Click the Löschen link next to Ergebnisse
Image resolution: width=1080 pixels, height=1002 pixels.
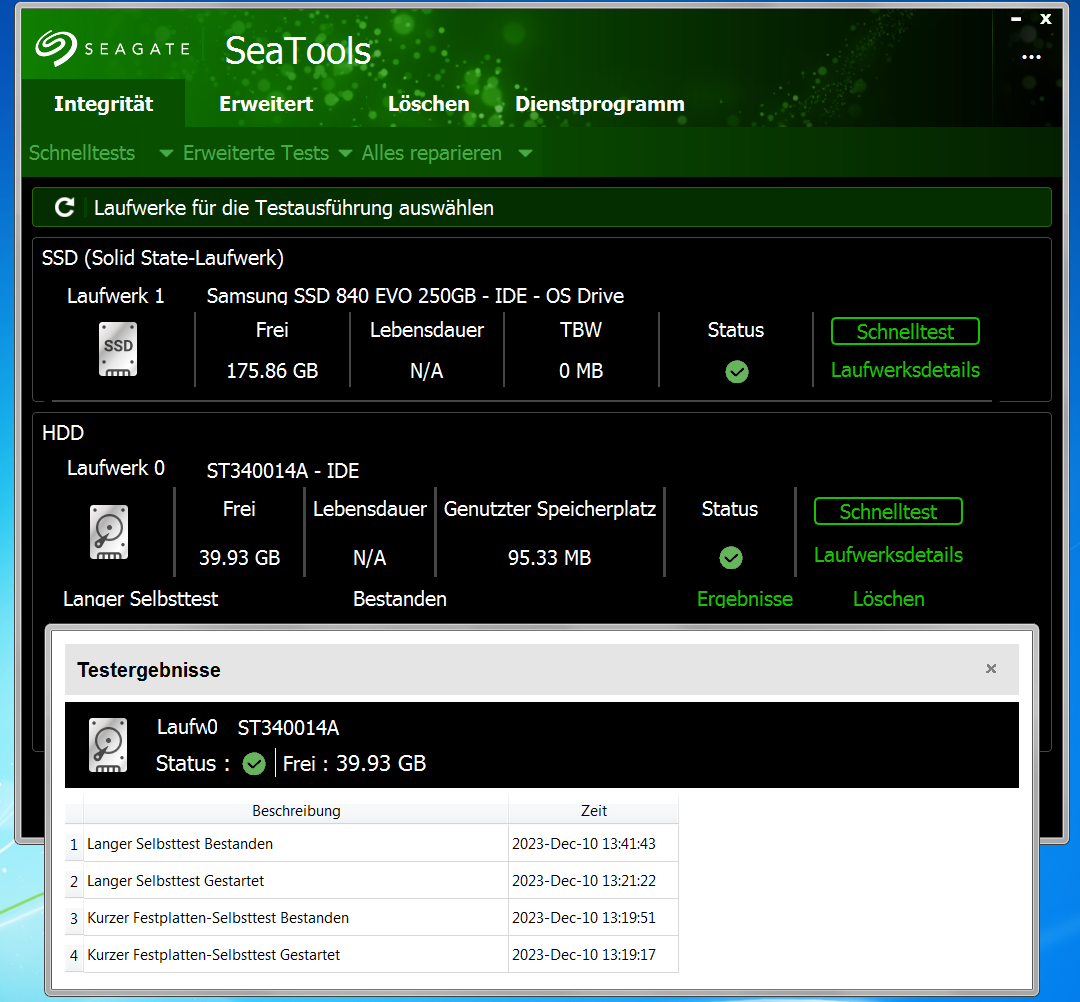click(x=889, y=598)
